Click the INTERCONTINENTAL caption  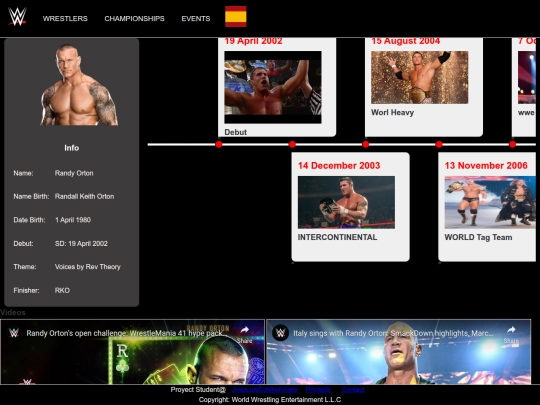[338, 237]
